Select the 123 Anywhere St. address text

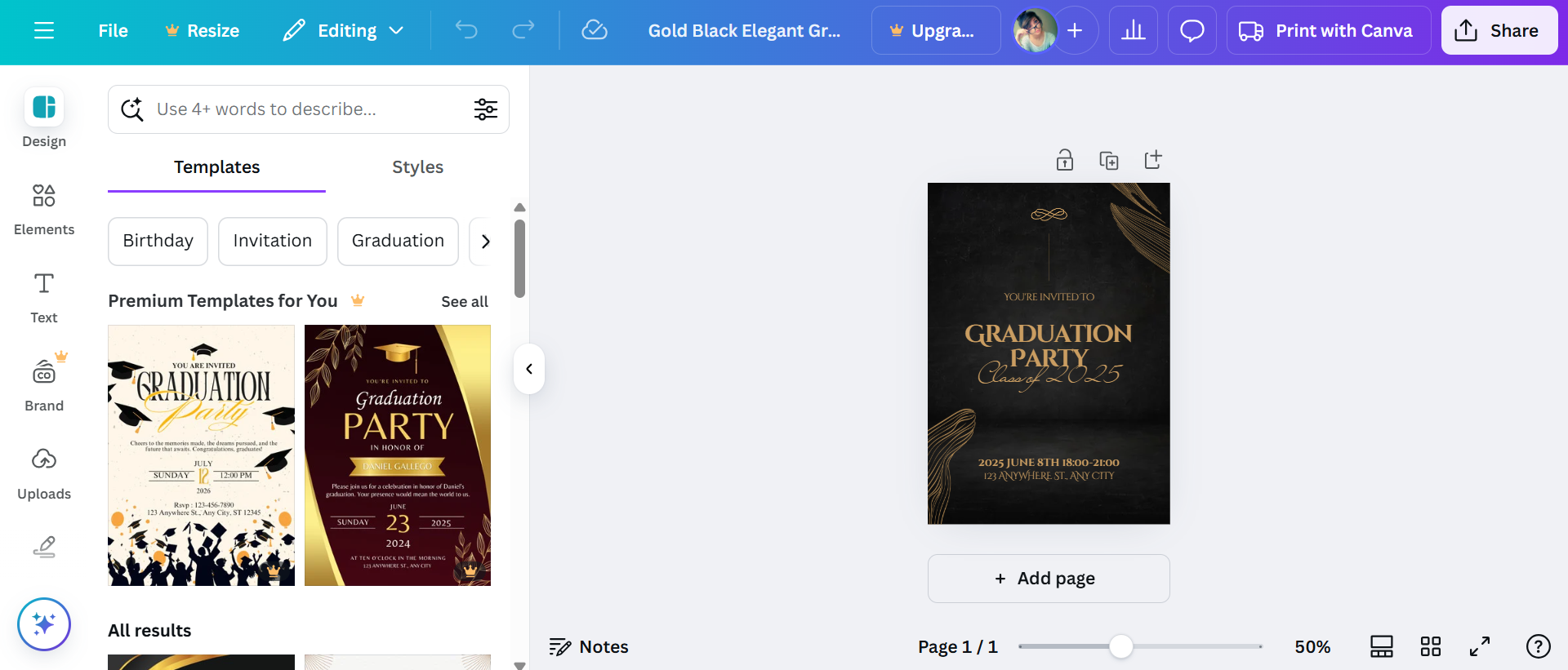(x=1049, y=476)
